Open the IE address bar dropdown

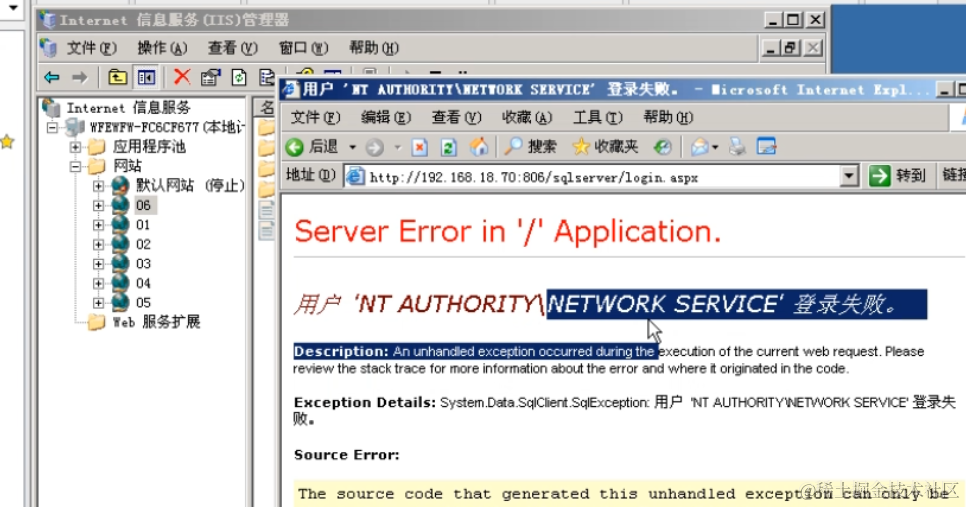tap(849, 176)
